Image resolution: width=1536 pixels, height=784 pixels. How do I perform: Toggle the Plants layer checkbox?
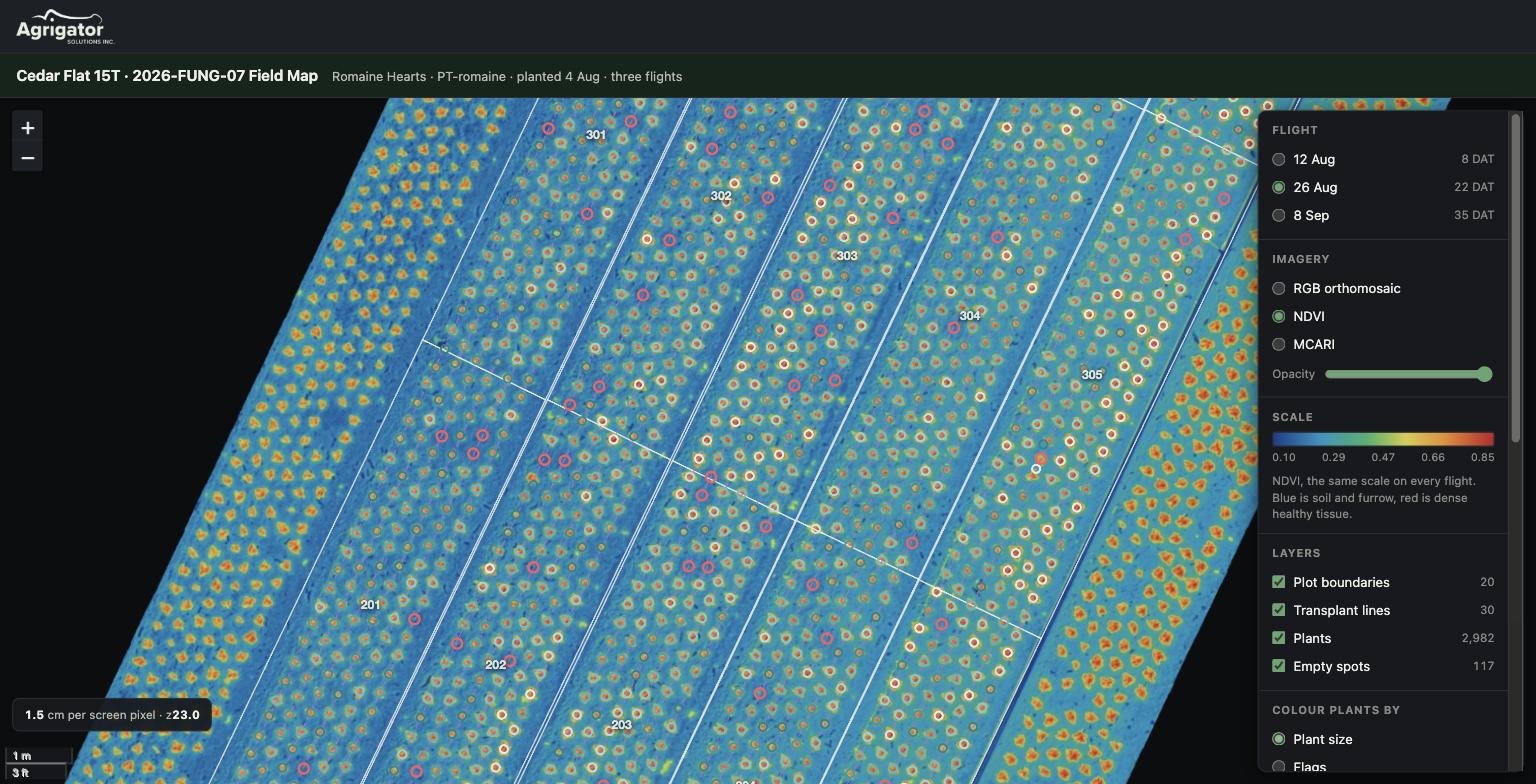point(1278,638)
